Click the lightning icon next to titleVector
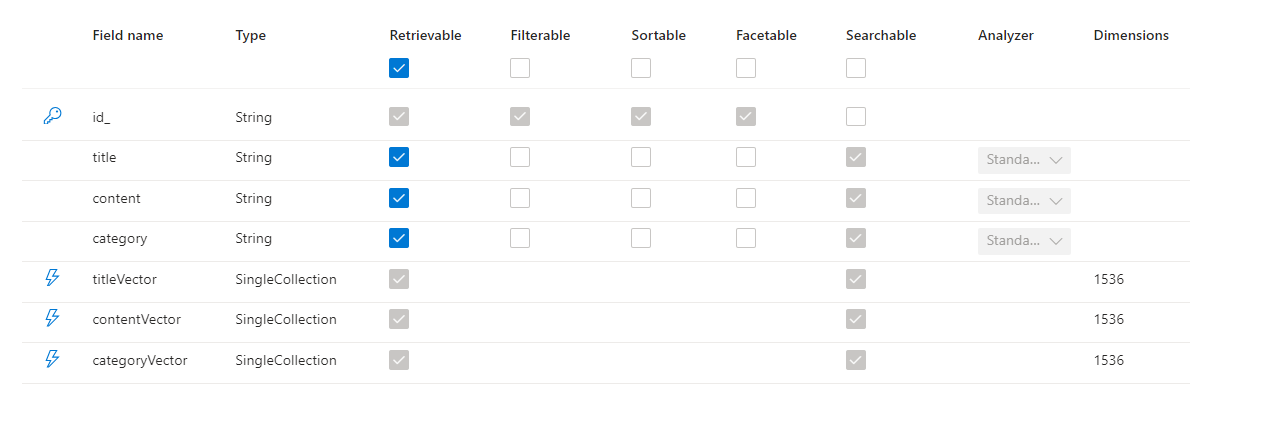The image size is (1280, 432). (x=52, y=279)
